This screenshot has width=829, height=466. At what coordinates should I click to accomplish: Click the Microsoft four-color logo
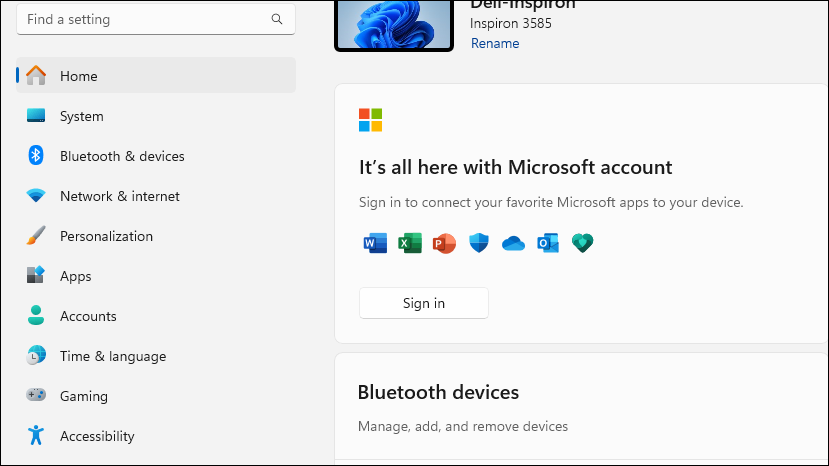click(x=370, y=120)
